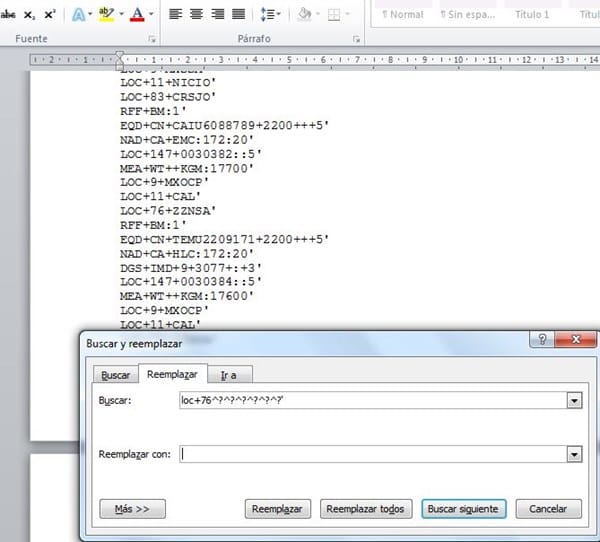
Task: Apply the red font color
Action: pyautogui.click(x=136, y=15)
